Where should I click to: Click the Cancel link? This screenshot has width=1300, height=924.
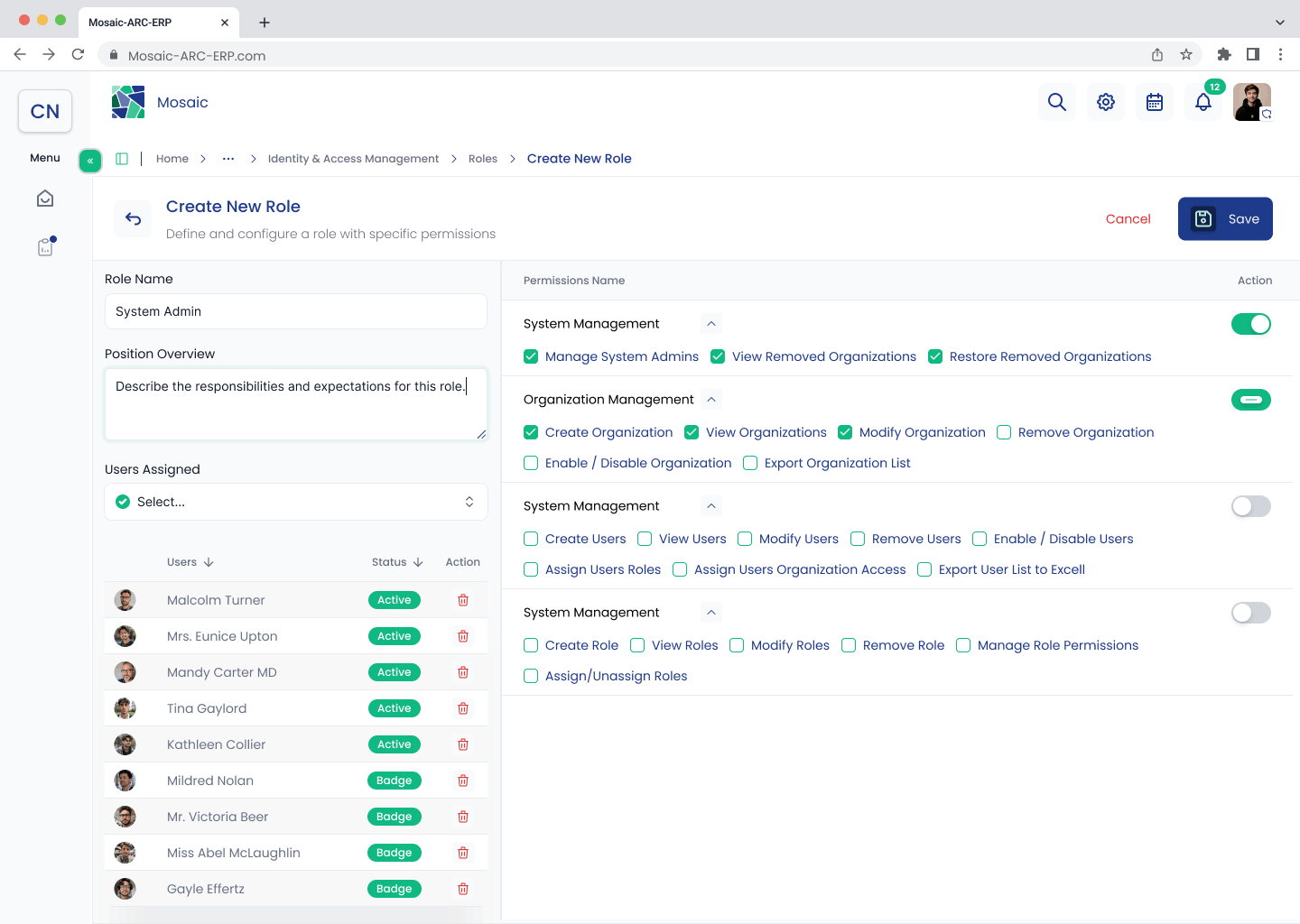point(1128,218)
